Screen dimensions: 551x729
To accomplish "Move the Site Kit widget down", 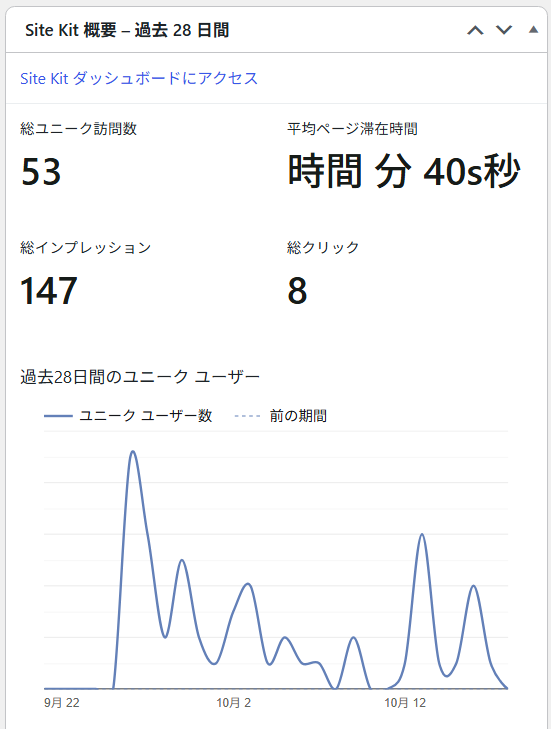I will click(504, 30).
